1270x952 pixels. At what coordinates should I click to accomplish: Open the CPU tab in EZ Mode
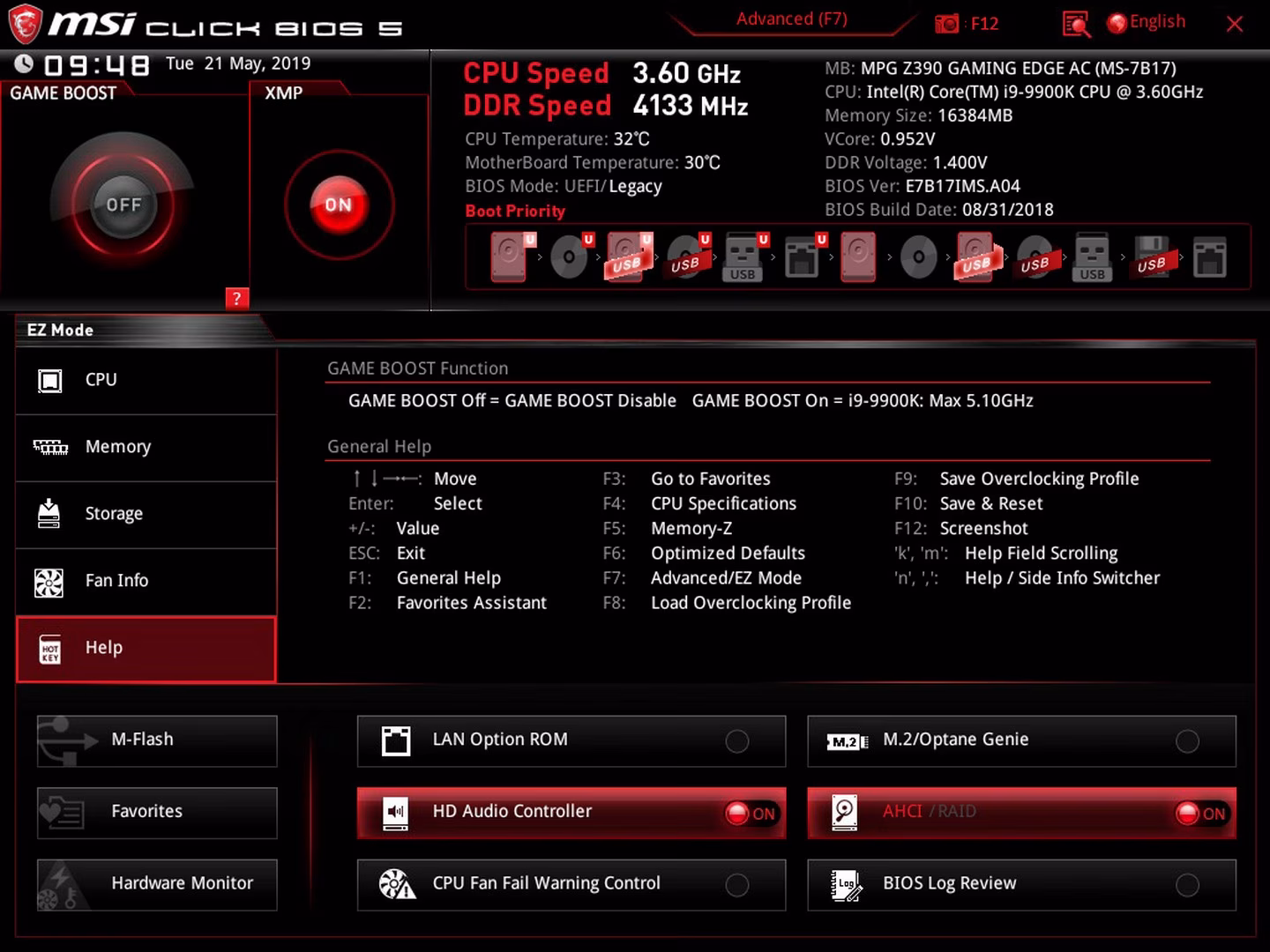click(x=146, y=380)
